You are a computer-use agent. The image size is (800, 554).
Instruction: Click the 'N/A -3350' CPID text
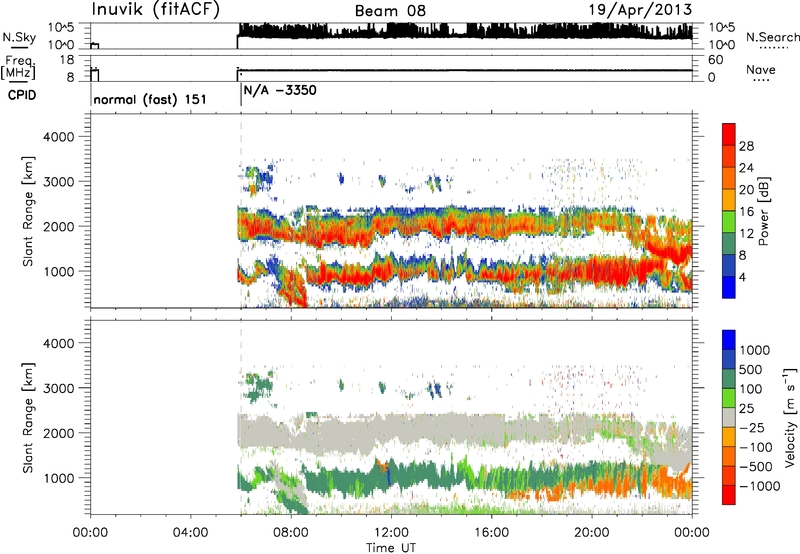(280, 90)
